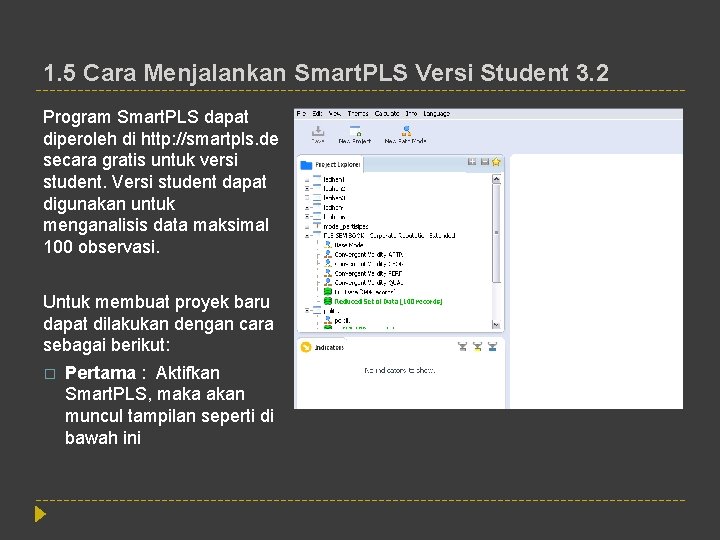
Task: Open the Info menu
Action: click(411, 113)
